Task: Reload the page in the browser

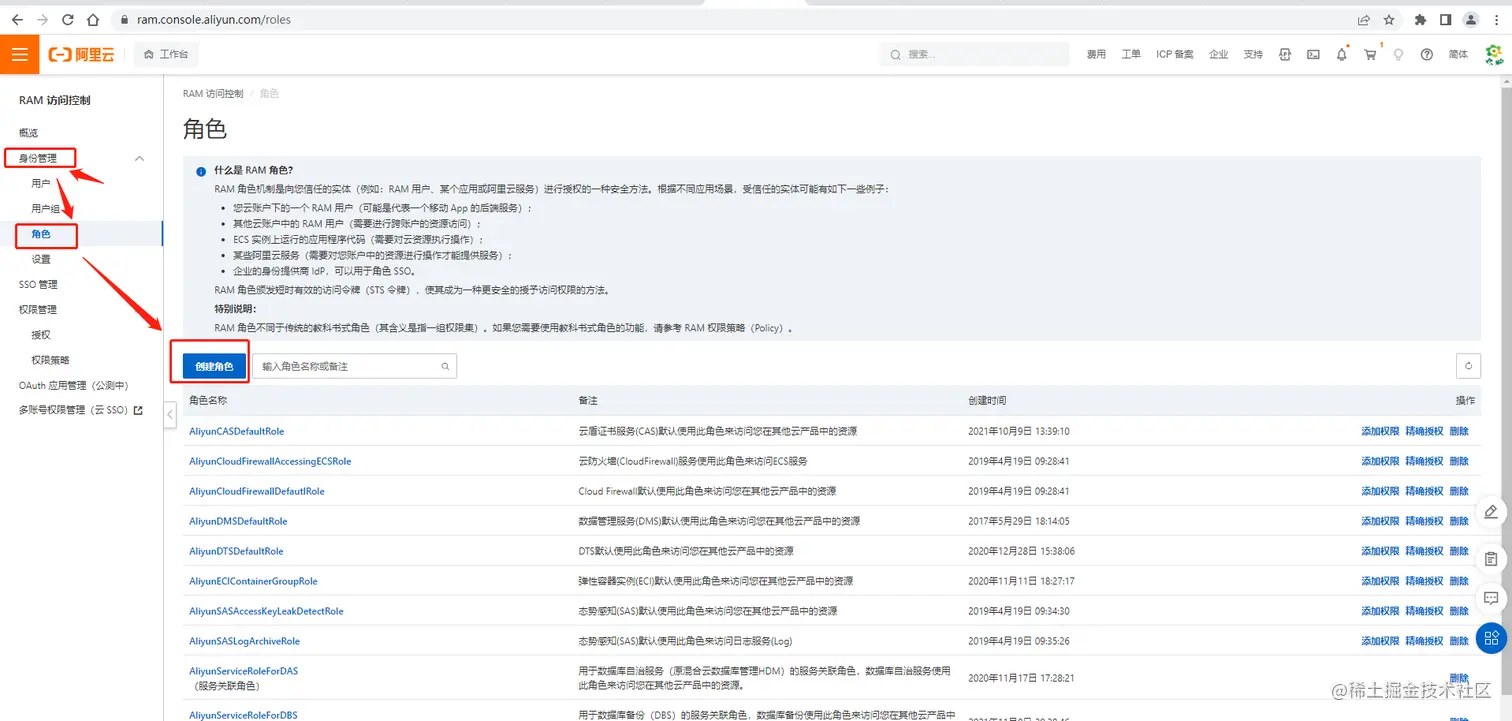Action: click(x=68, y=19)
